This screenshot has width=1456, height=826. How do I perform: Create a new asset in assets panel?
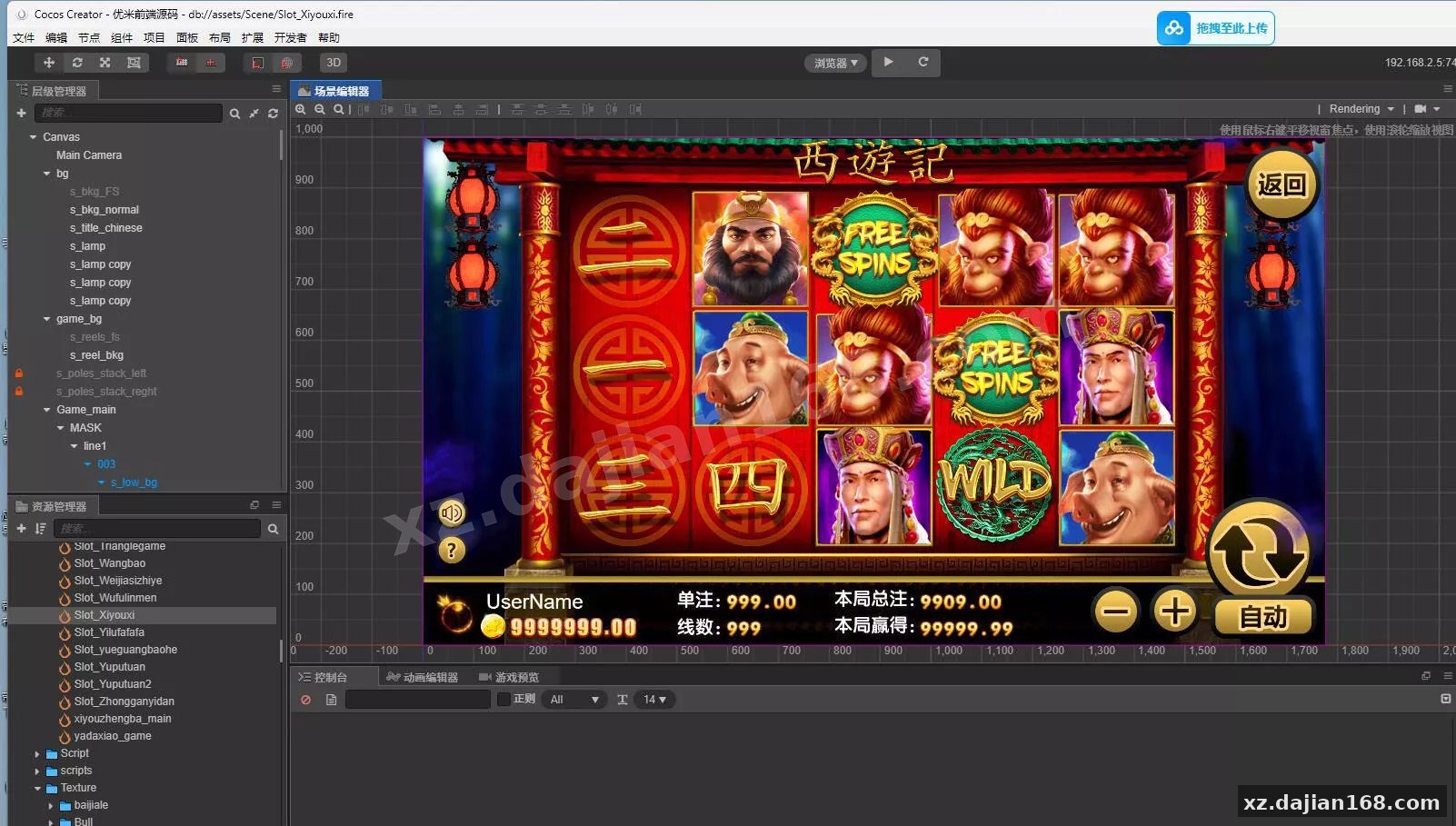21,529
